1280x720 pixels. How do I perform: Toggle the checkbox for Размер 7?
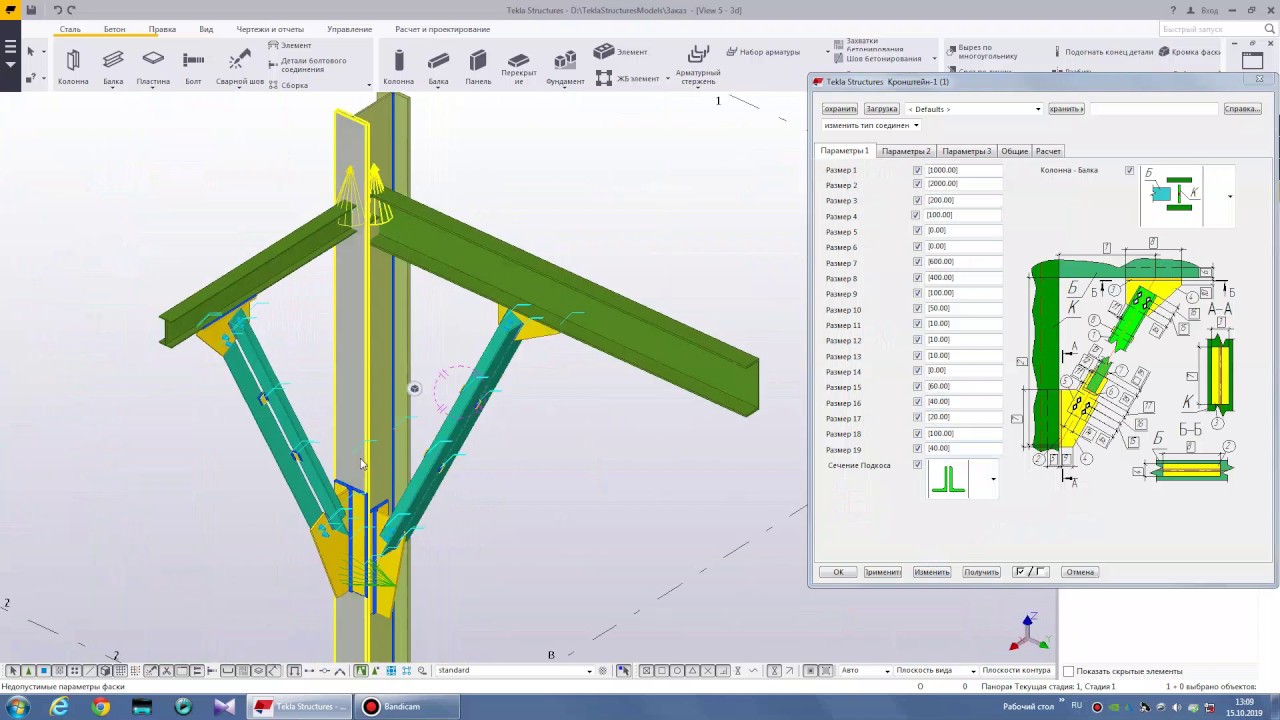[x=917, y=262]
